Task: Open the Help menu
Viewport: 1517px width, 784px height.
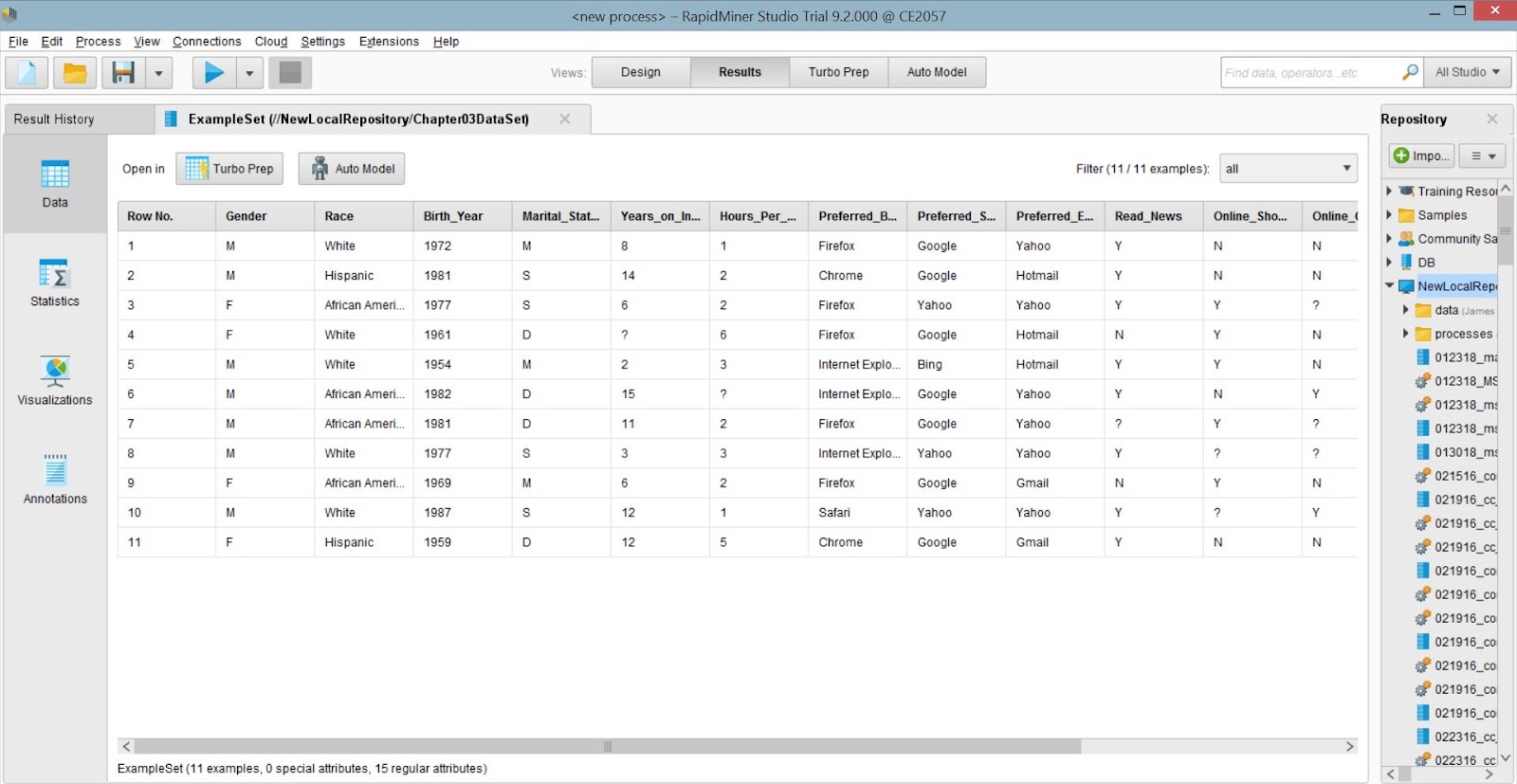Action: [x=447, y=42]
